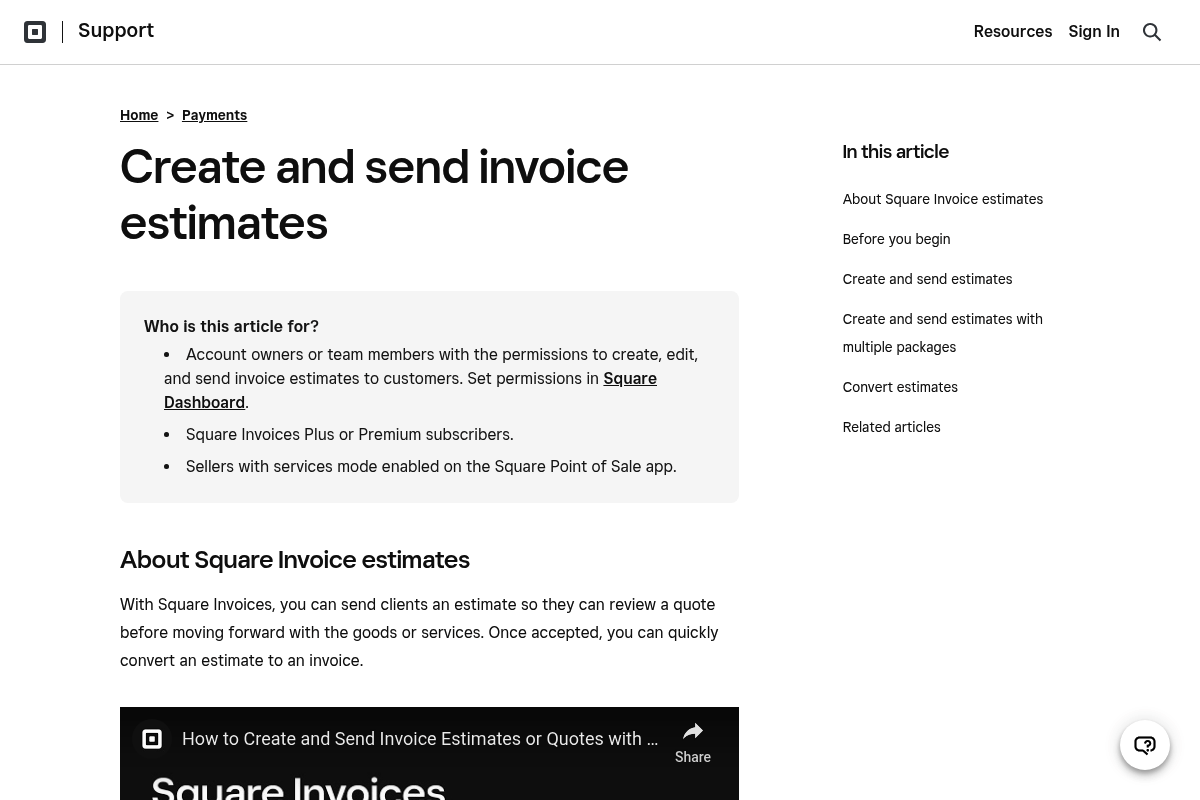1200x800 pixels.
Task: Jump to the multiple packages estimates section
Action: pos(942,333)
